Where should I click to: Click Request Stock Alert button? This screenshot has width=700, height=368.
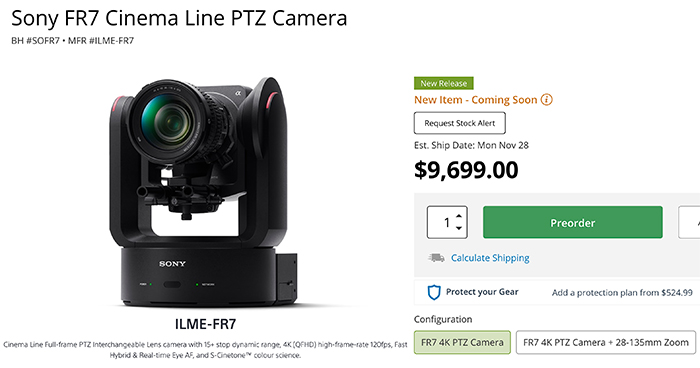460,123
